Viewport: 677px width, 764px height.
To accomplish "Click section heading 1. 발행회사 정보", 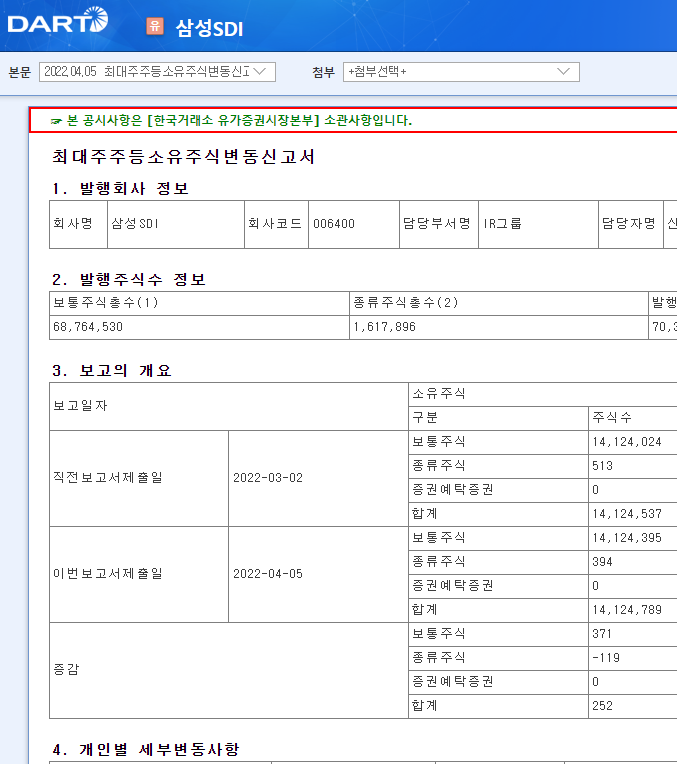I will (120, 189).
